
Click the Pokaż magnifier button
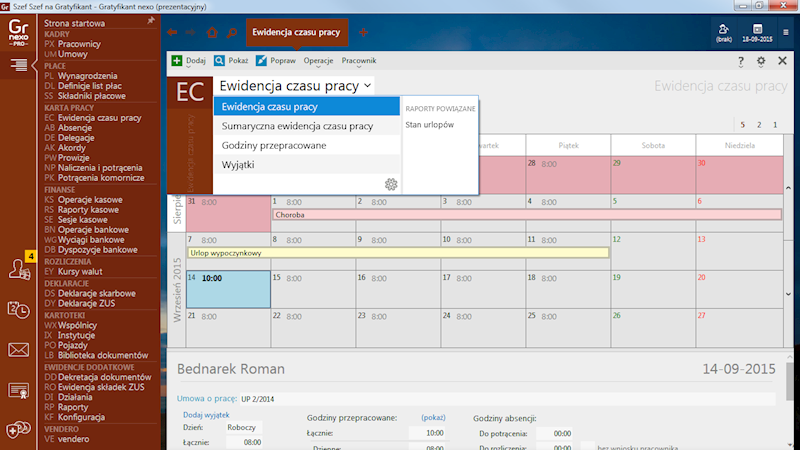(231, 61)
